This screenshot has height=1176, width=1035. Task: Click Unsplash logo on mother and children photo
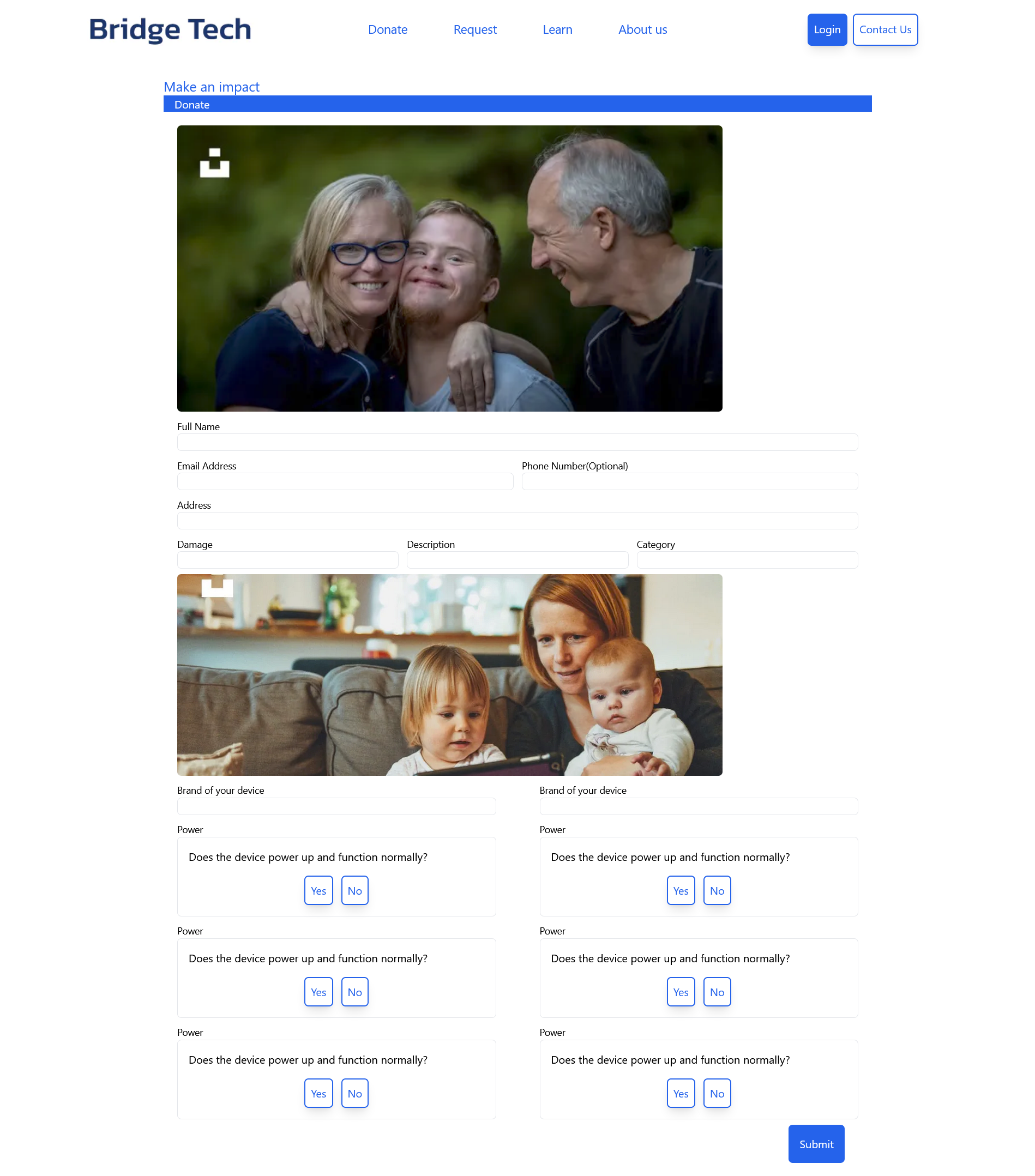(x=217, y=586)
